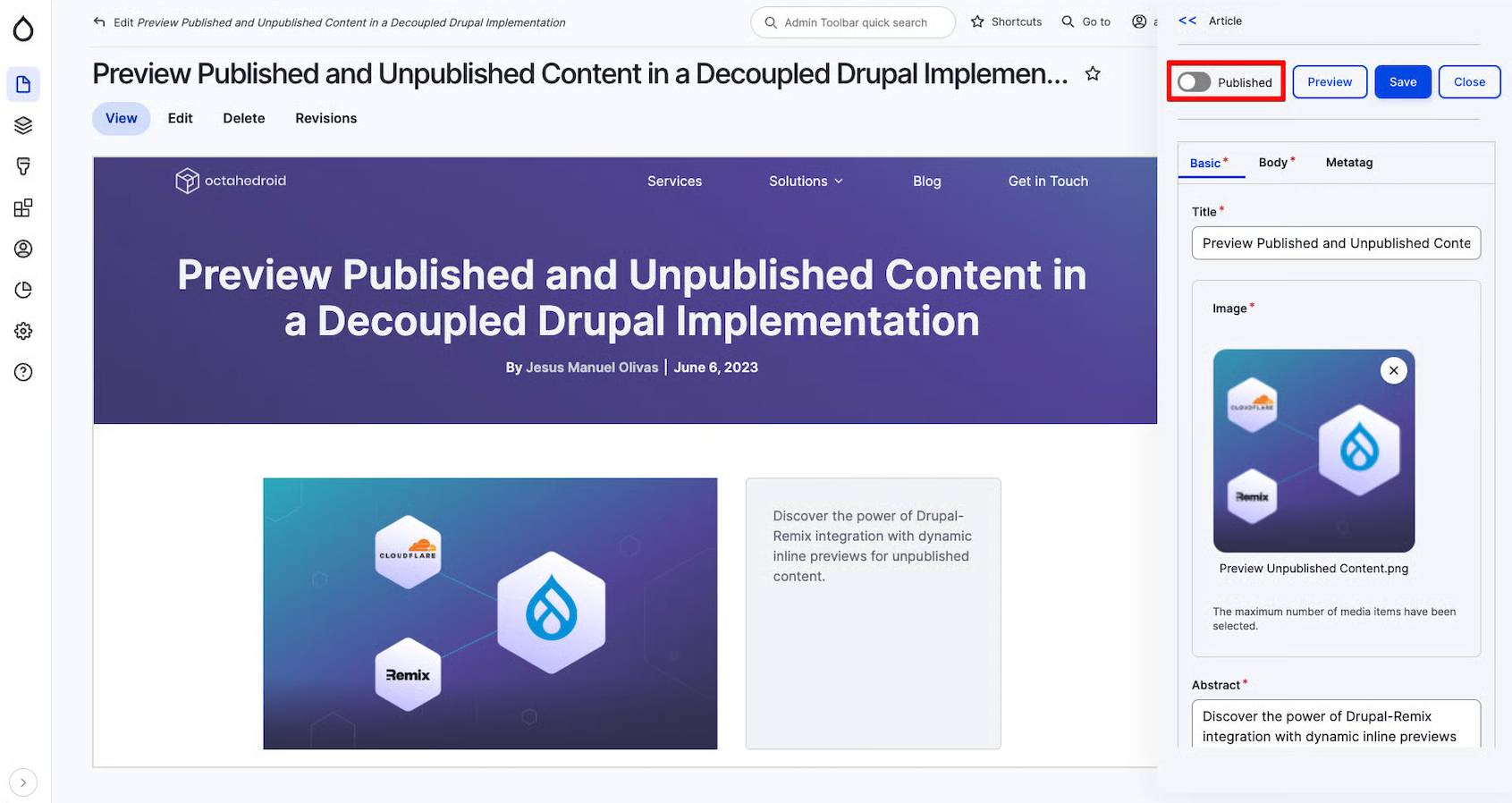Switch to the Body tab

[1276, 163]
